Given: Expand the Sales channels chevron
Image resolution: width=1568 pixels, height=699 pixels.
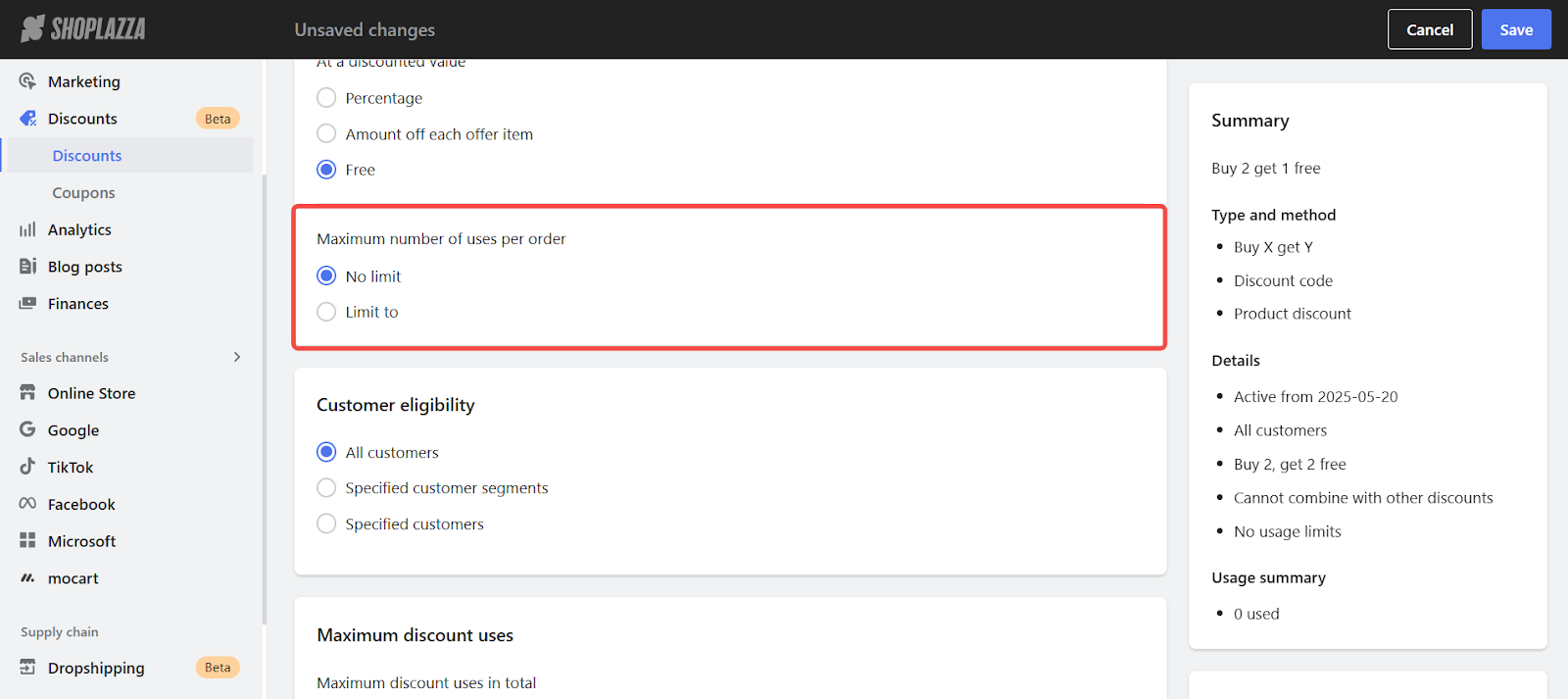Looking at the screenshot, I should pyautogui.click(x=237, y=357).
